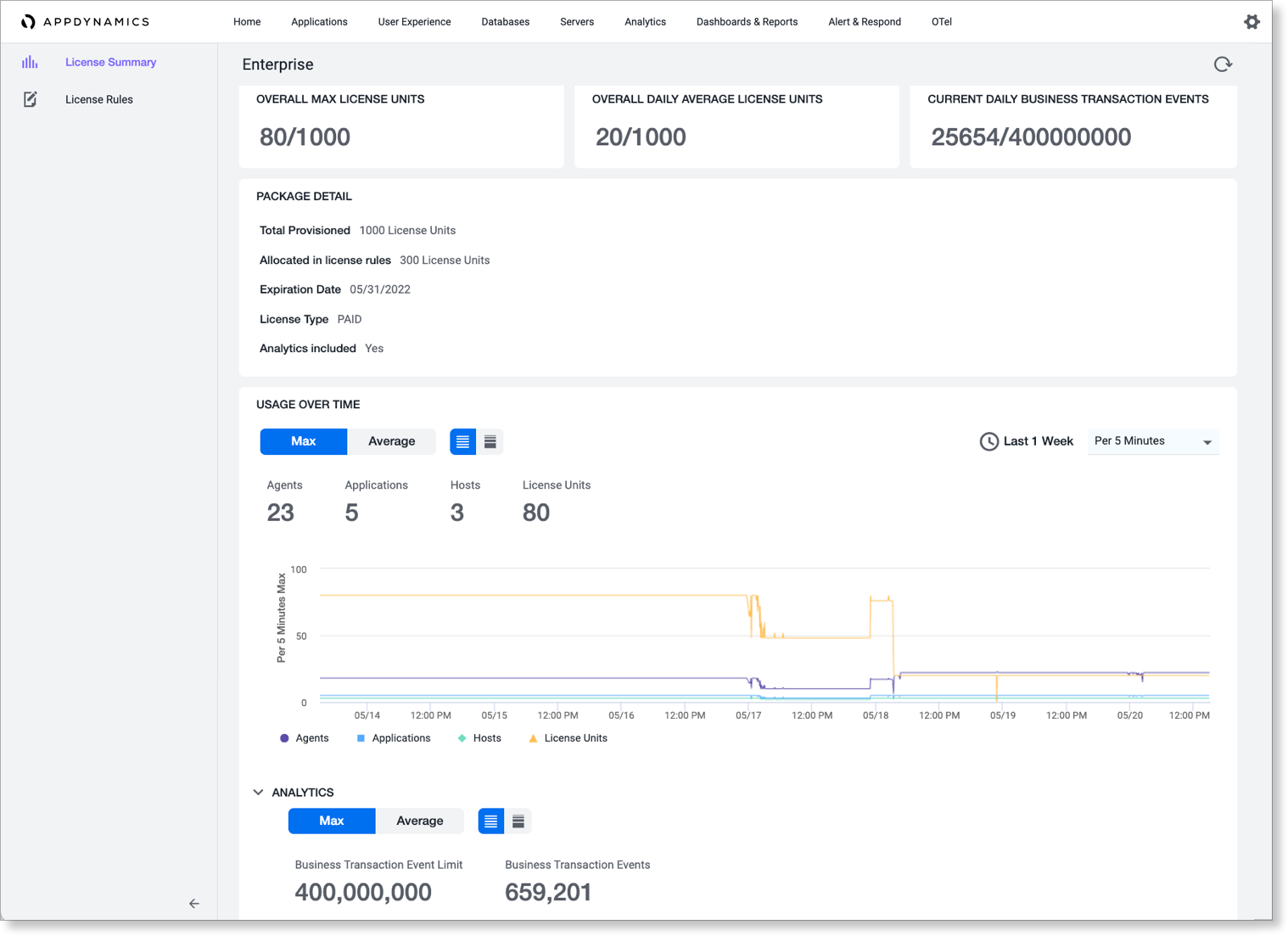This screenshot has width=1288, height=936.
Task: Click the Hosts count 3
Action: [456, 513]
